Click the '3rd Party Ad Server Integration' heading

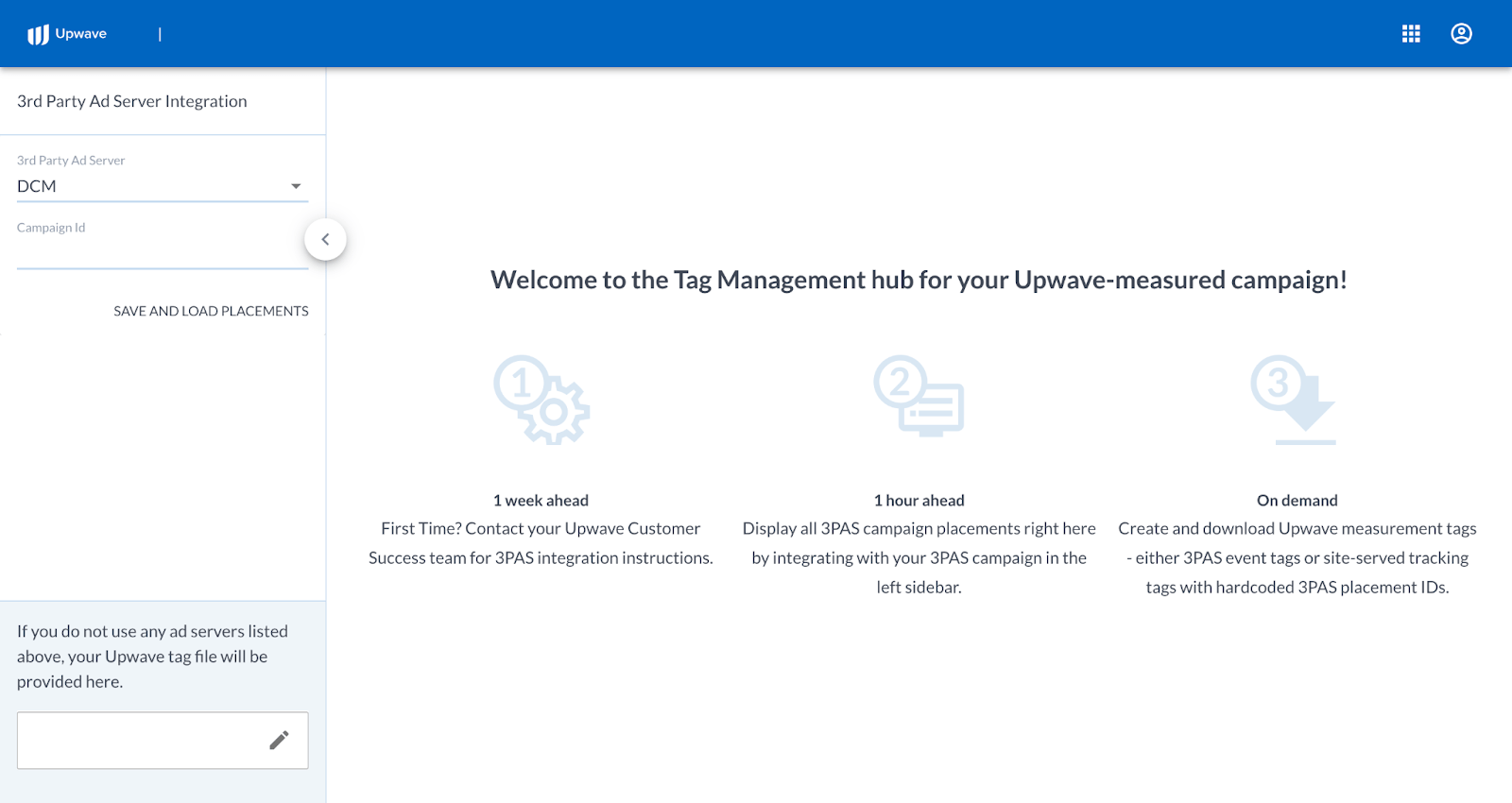(132, 101)
